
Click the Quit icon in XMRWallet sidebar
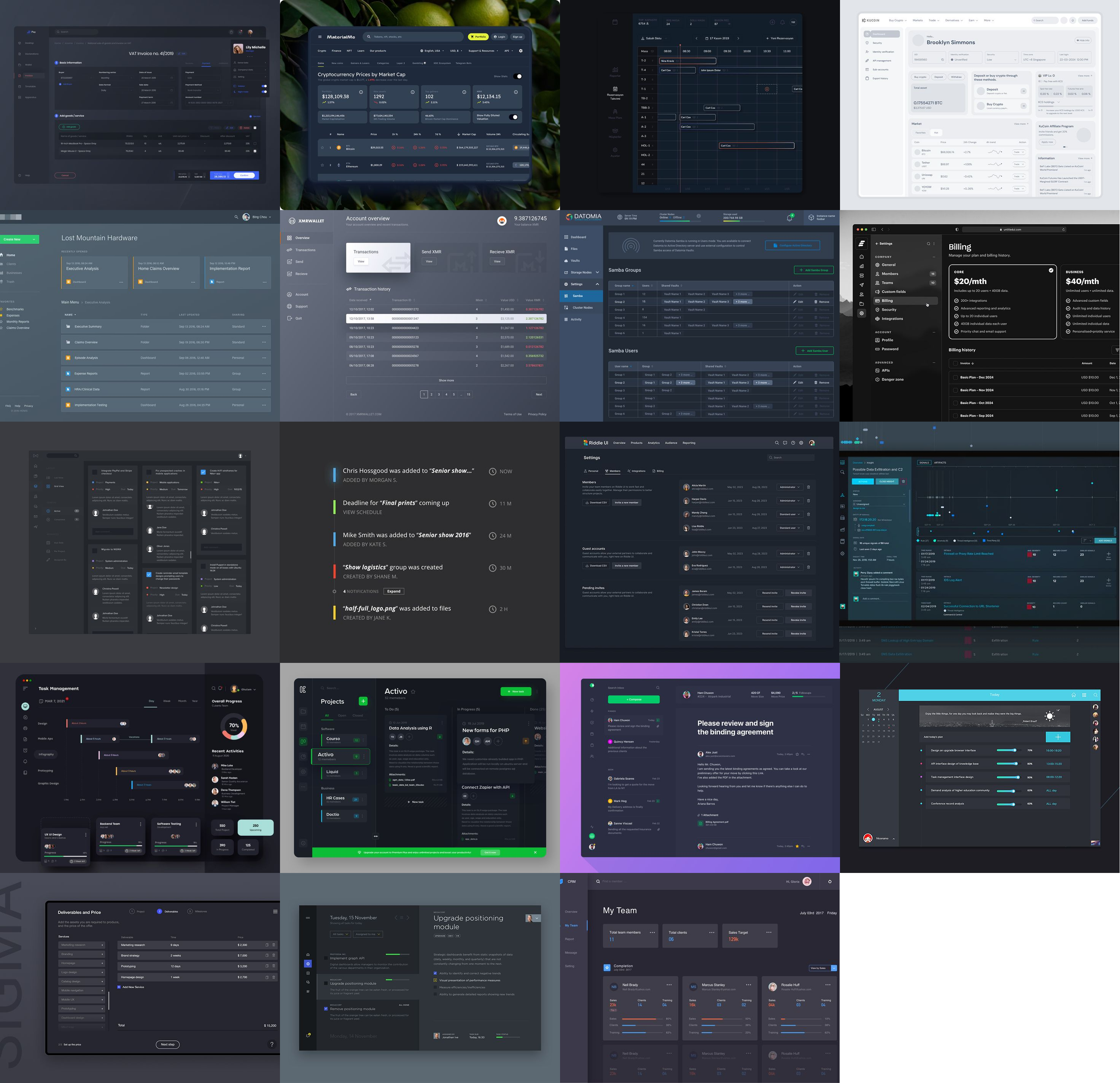290,319
